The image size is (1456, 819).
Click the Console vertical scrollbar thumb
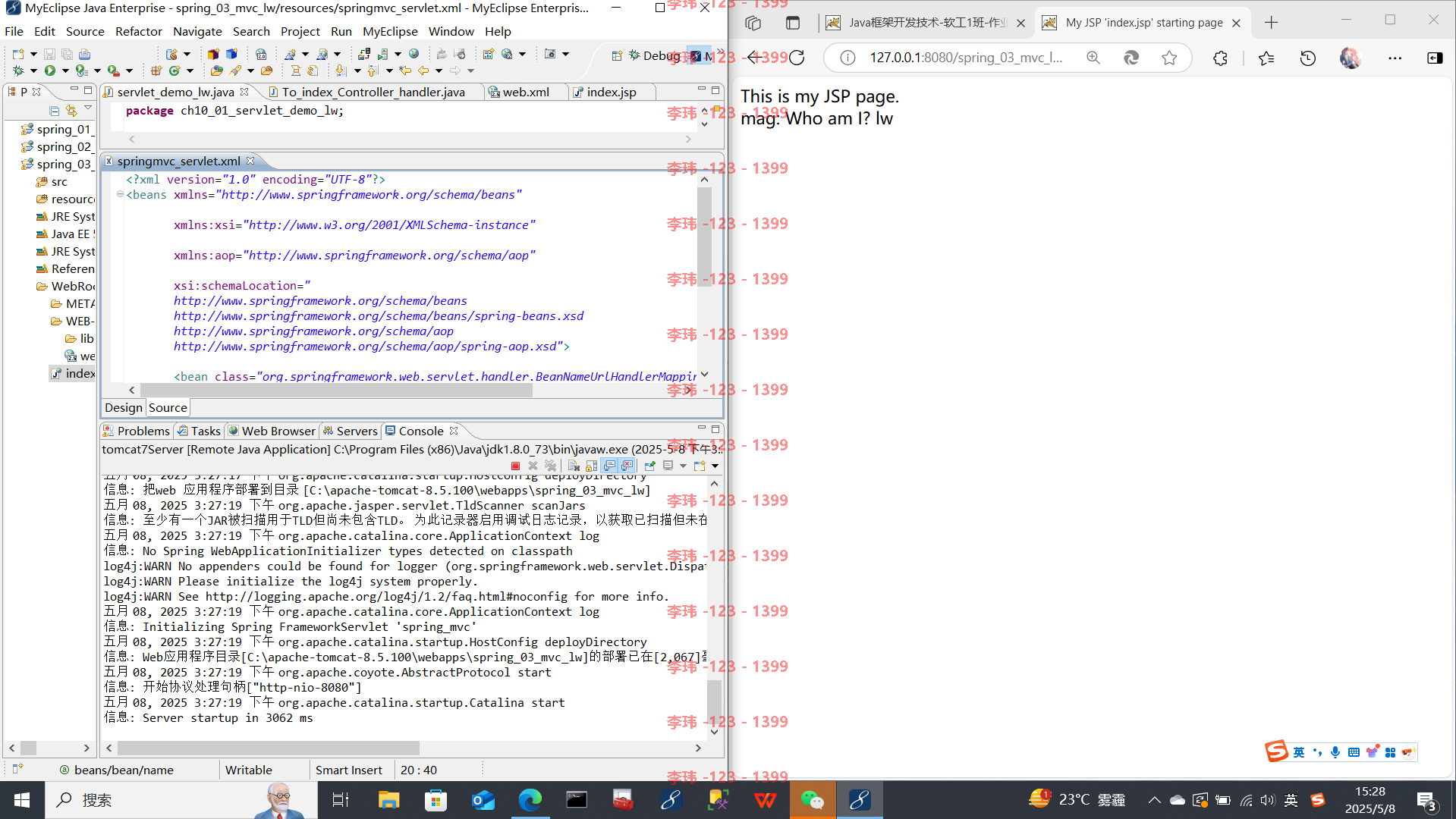714,703
